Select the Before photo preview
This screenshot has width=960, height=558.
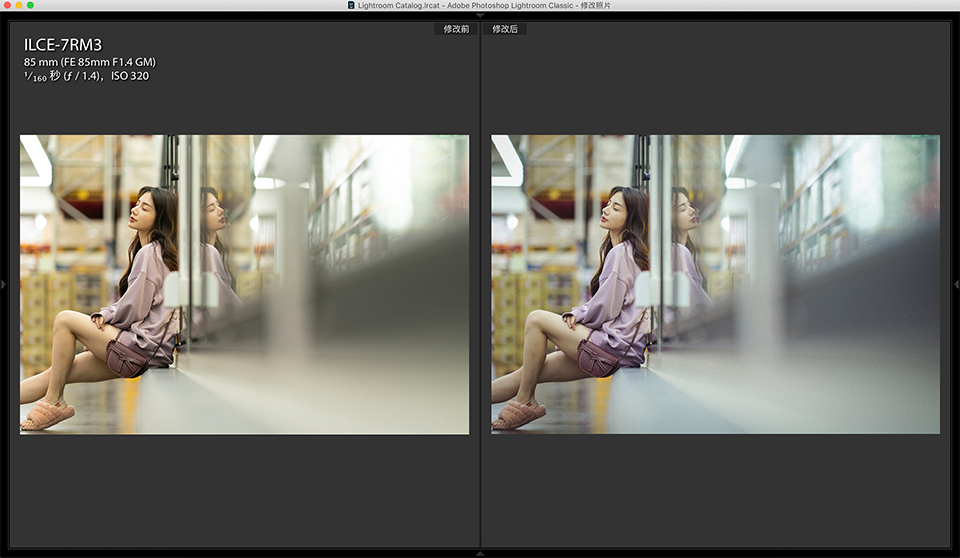244,284
